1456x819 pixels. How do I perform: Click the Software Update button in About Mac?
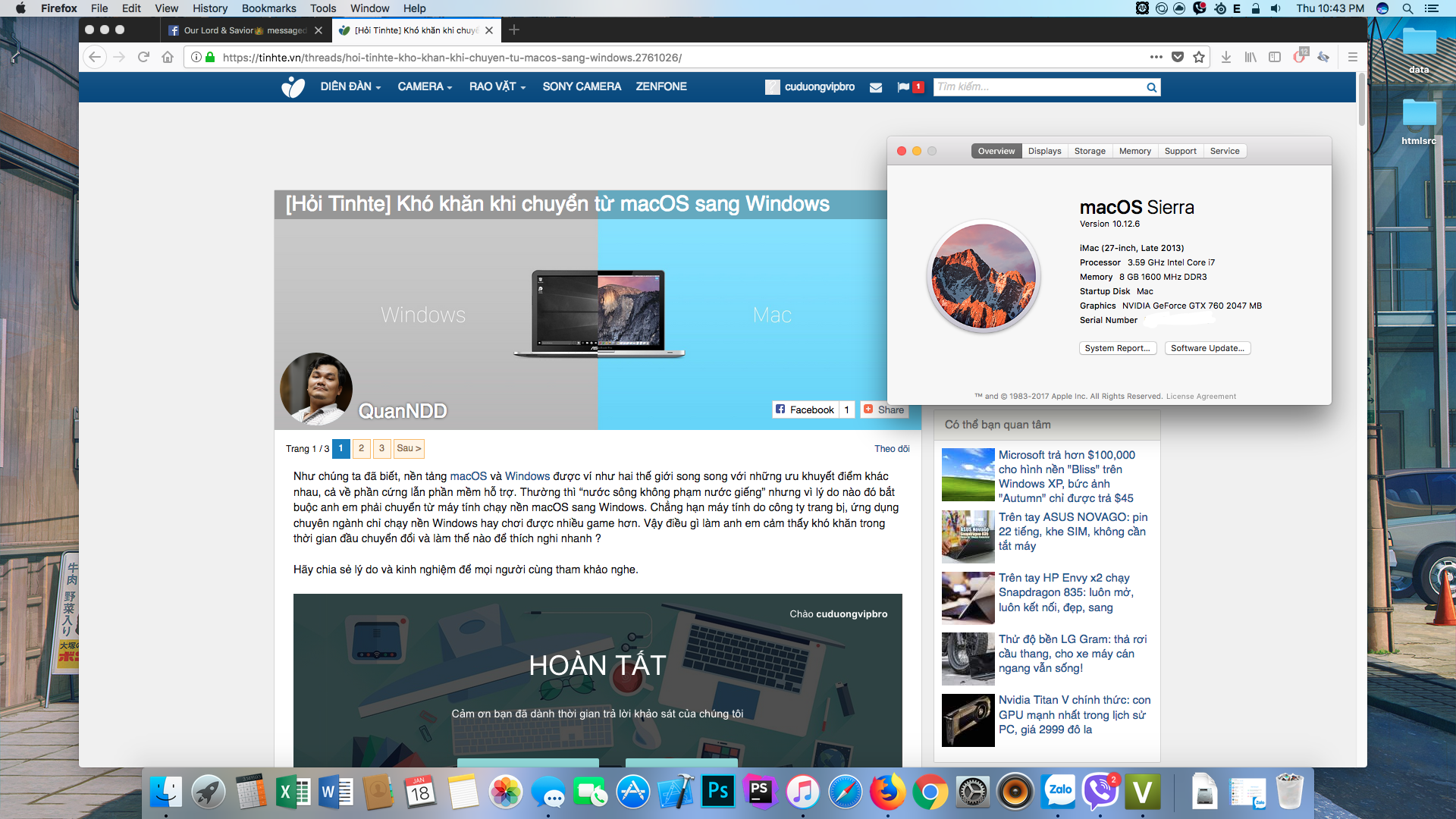point(1207,348)
